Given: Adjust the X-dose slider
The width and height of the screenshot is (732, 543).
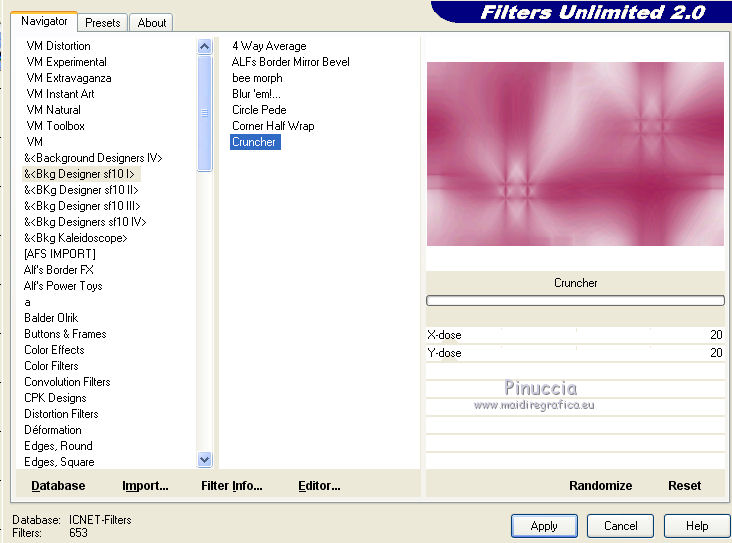Looking at the screenshot, I should (x=575, y=335).
